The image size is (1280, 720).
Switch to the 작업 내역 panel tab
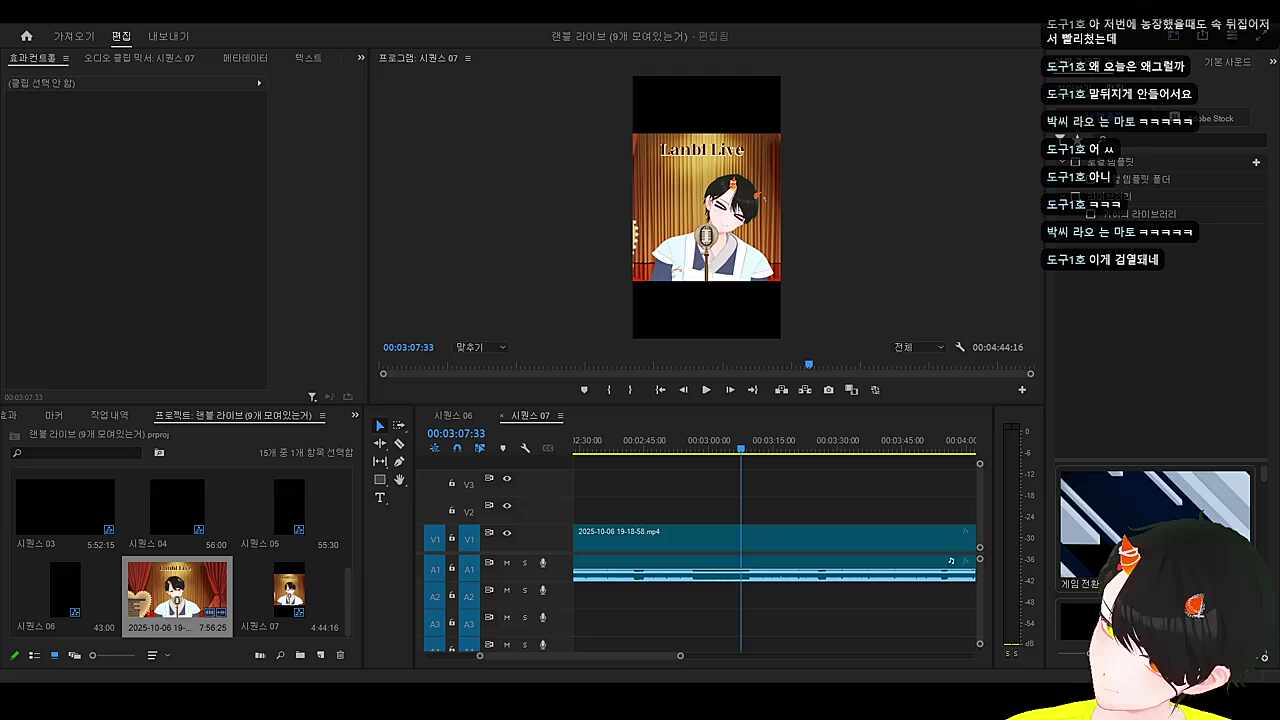pos(109,415)
